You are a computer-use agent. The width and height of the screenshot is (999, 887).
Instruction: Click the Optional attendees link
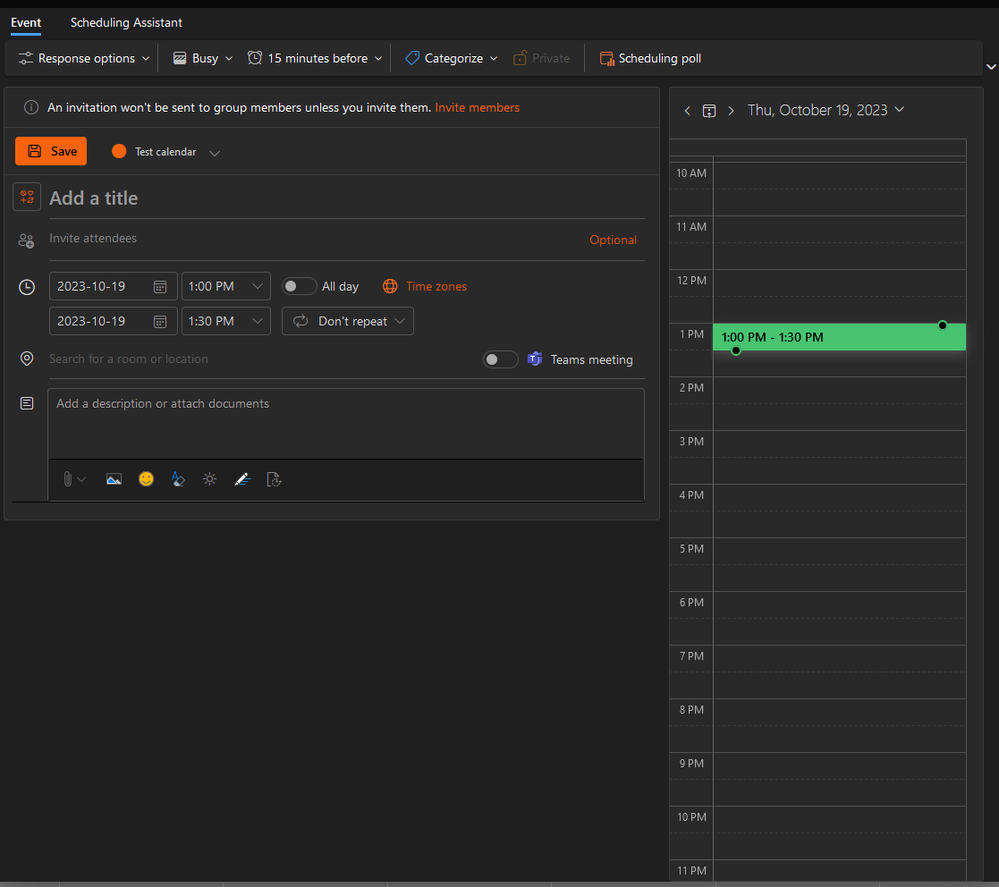(x=613, y=240)
